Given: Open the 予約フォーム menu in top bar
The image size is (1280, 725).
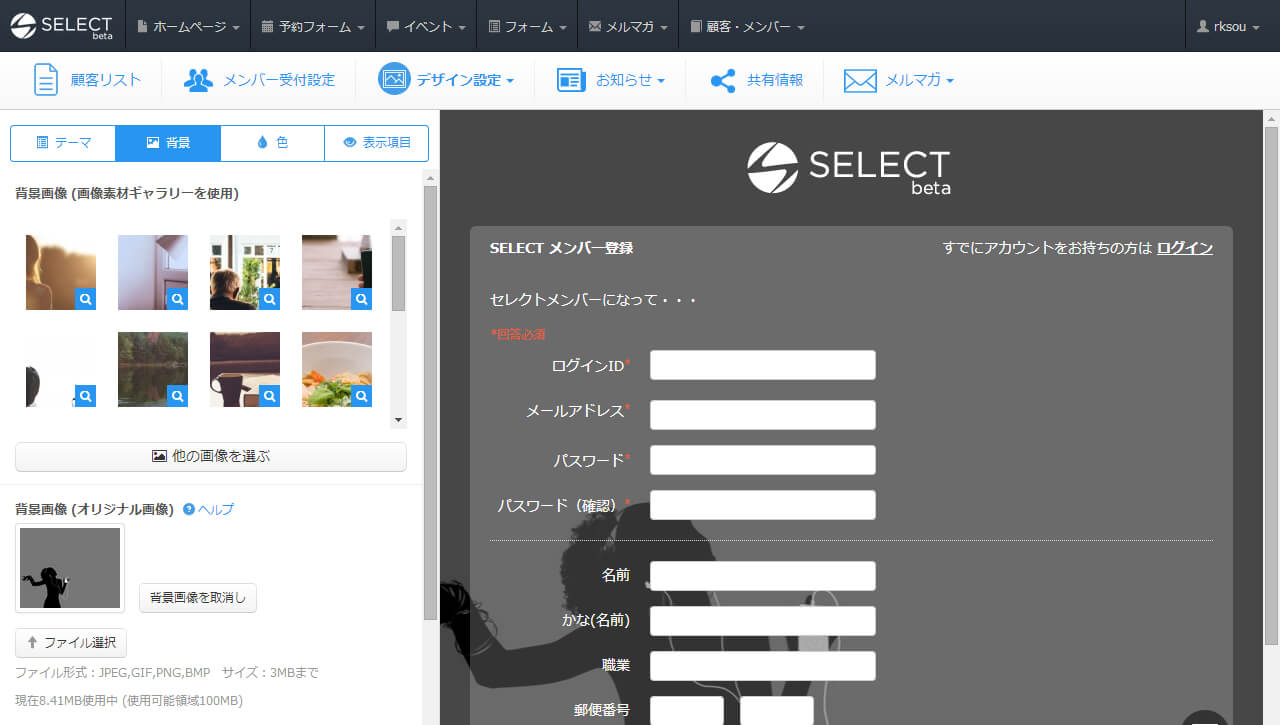Looking at the screenshot, I should click(x=312, y=26).
